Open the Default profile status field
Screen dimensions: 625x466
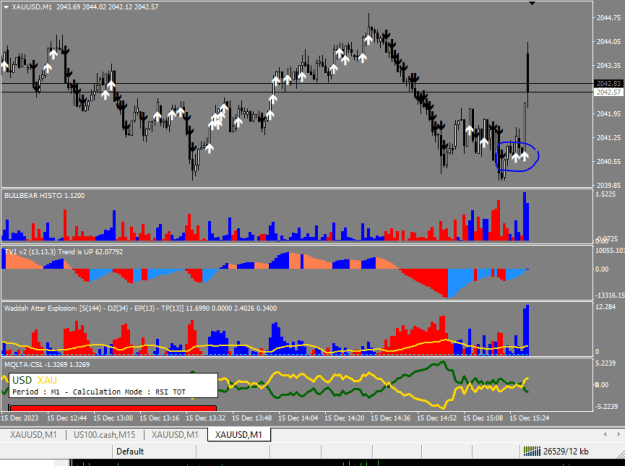(130, 451)
